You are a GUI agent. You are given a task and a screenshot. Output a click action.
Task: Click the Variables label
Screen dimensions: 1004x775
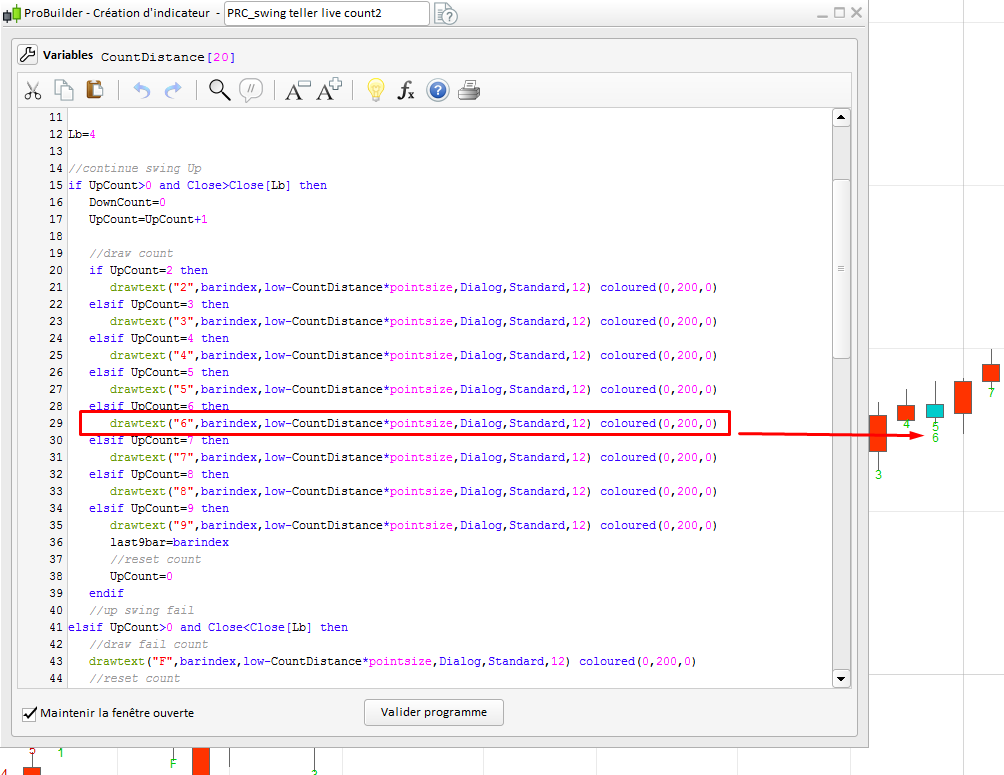68,55
